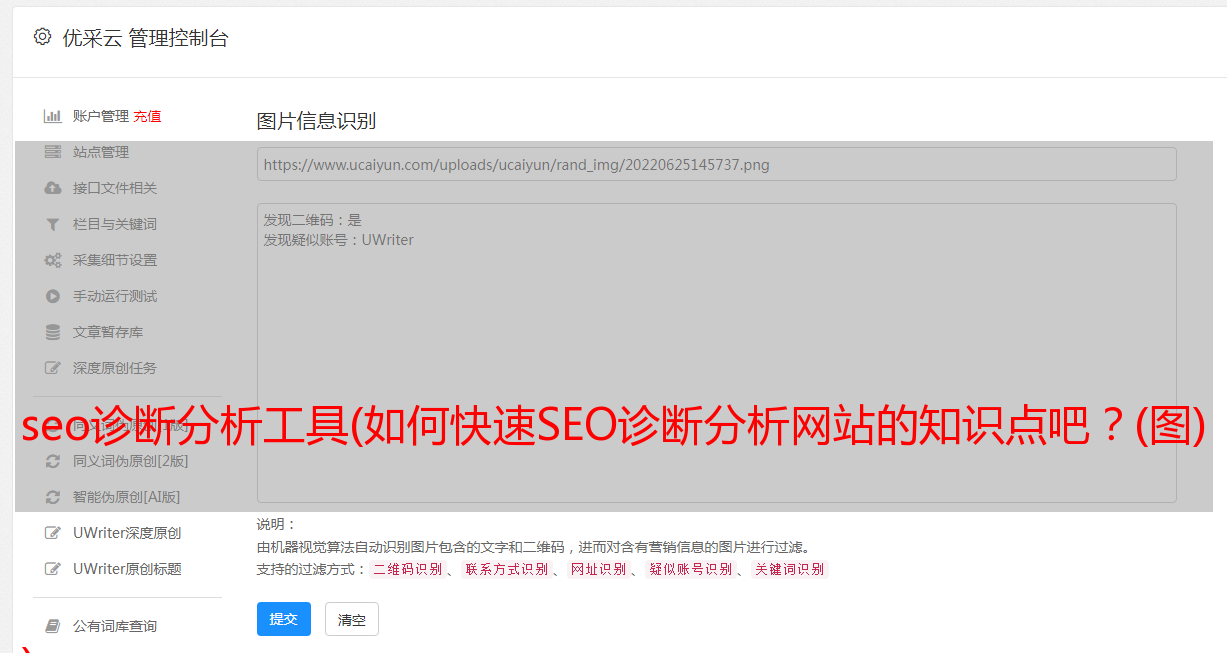Open 公有词库查询 menu item

(x=115, y=626)
